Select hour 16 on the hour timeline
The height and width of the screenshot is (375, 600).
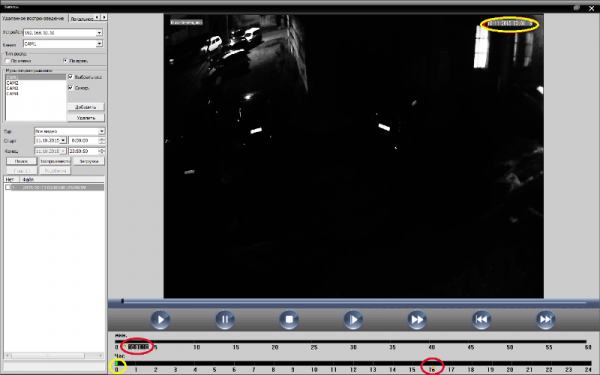(x=432, y=370)
